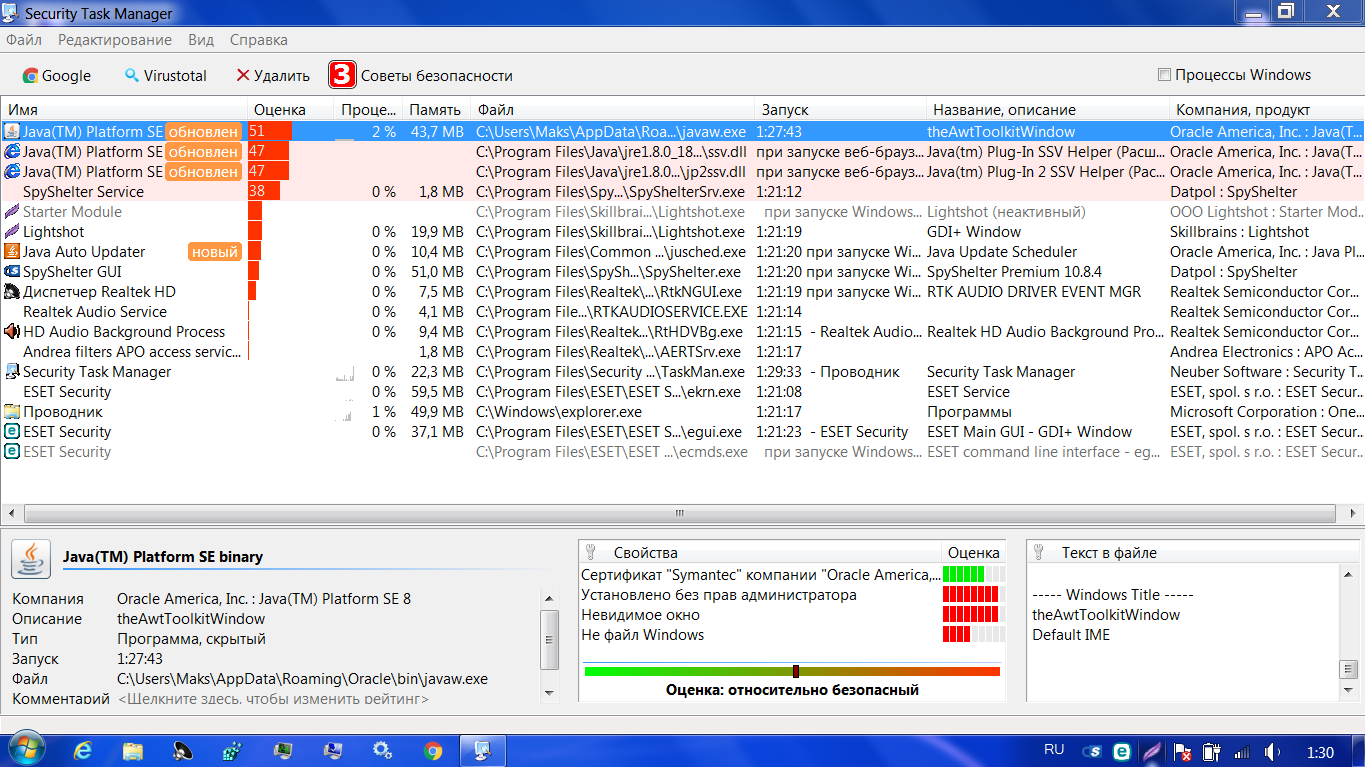Click the SpyShelter GUI icon
This screenshot has height=767, width=1365.
click(x=12, y=271)
